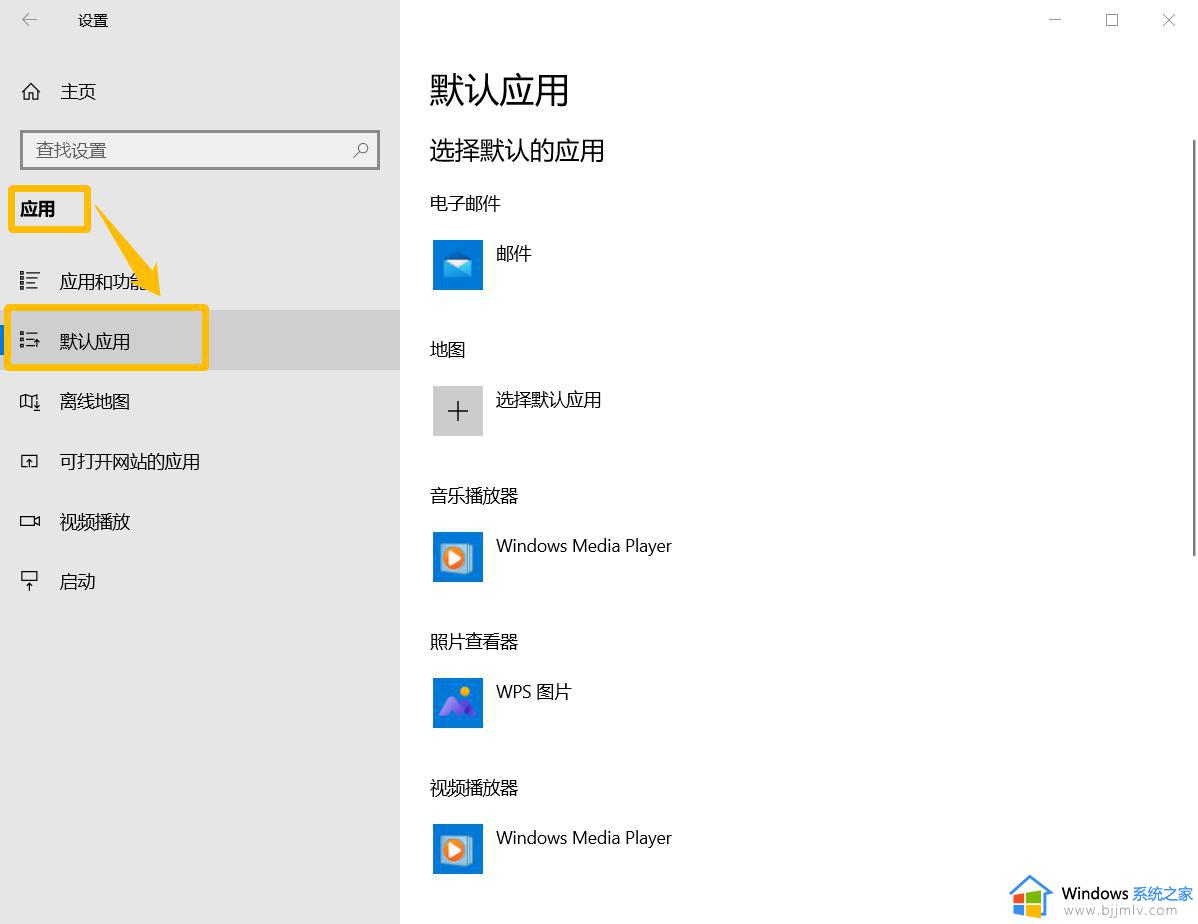Click the 默认应用 sidebar icon
Image resolution: width=1198 pixels, height=924 pixels.
click(30, 340)
